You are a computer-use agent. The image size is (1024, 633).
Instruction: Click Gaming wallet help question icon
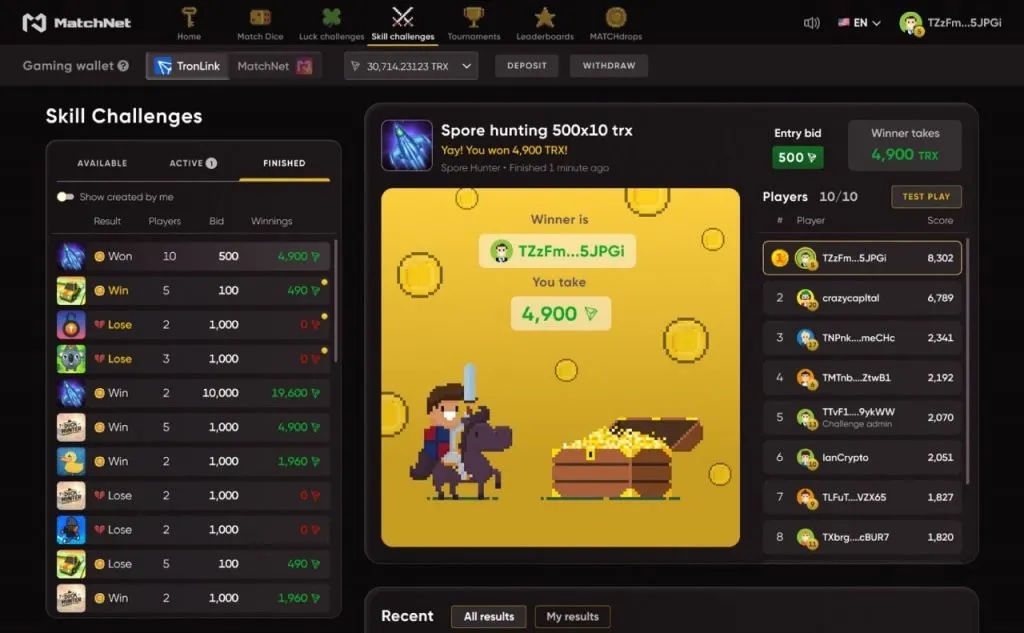(x=123, y=65)
